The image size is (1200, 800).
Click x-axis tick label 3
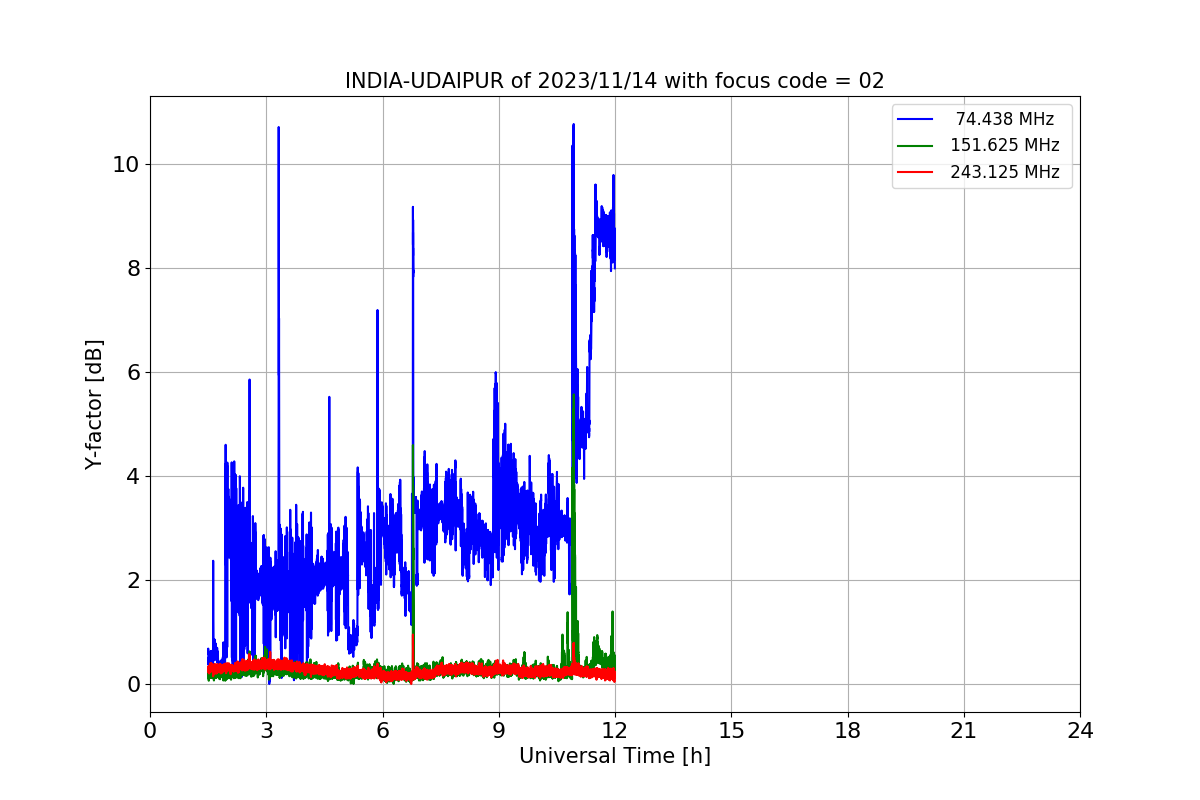[x=266, y=731]
